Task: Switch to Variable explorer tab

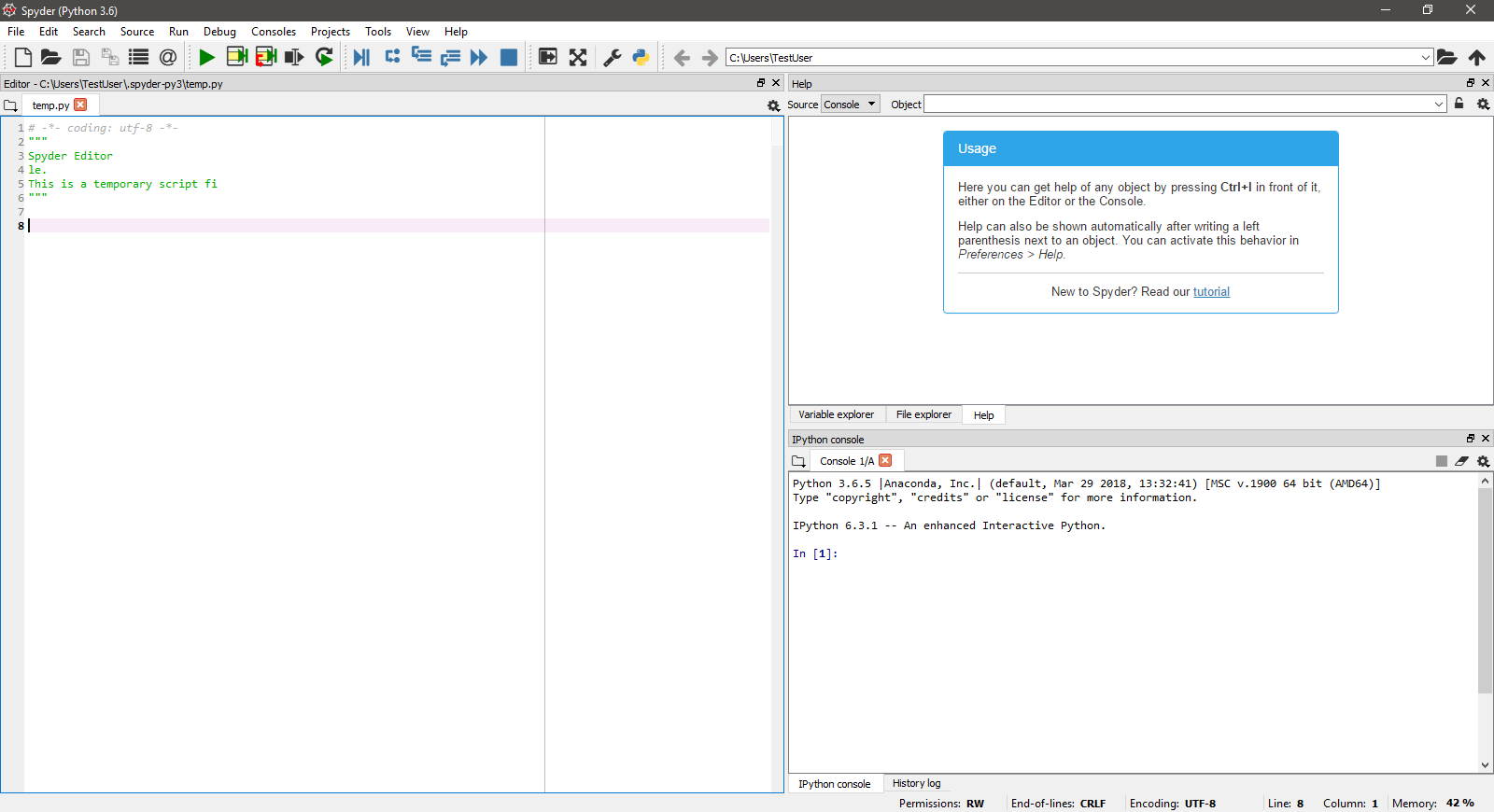Action: [837, 414]
